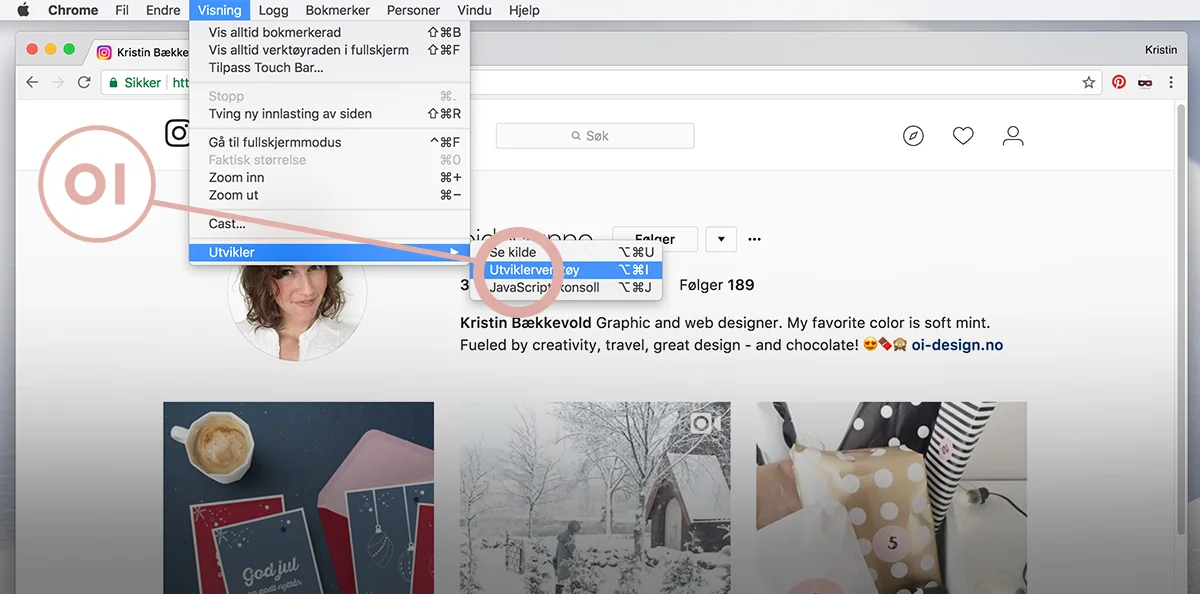1200x594 pixels.
Task: Click the Instagram camera logo
Action: [x=177, y=132]
